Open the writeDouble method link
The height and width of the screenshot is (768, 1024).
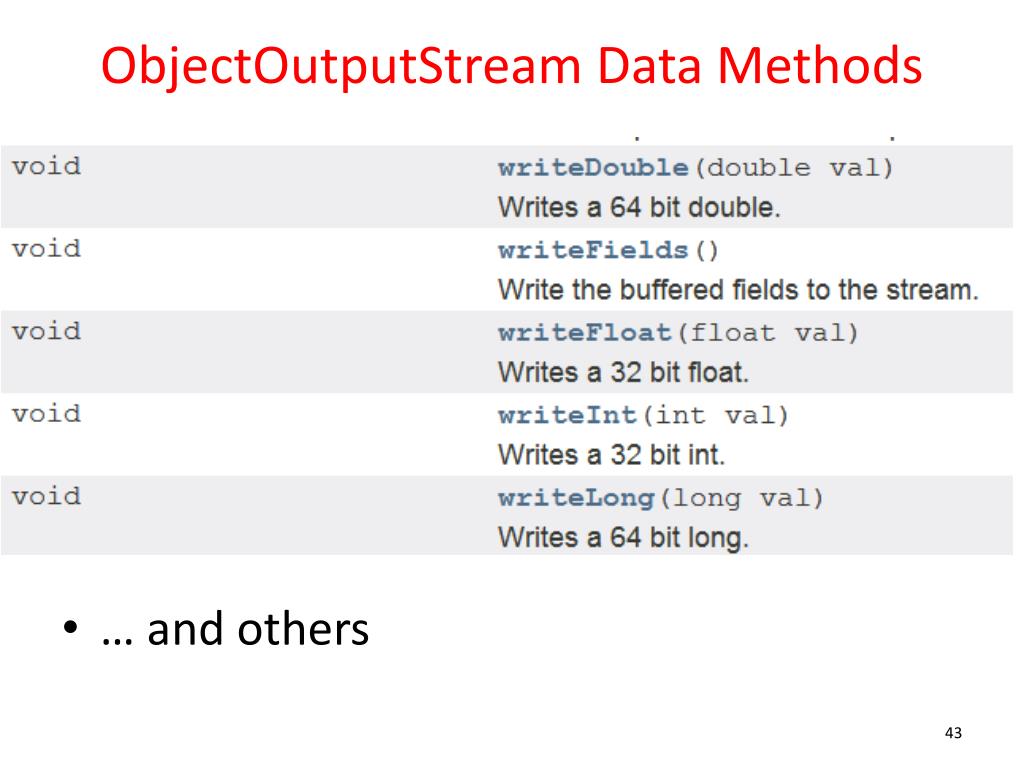click(593, 168)
